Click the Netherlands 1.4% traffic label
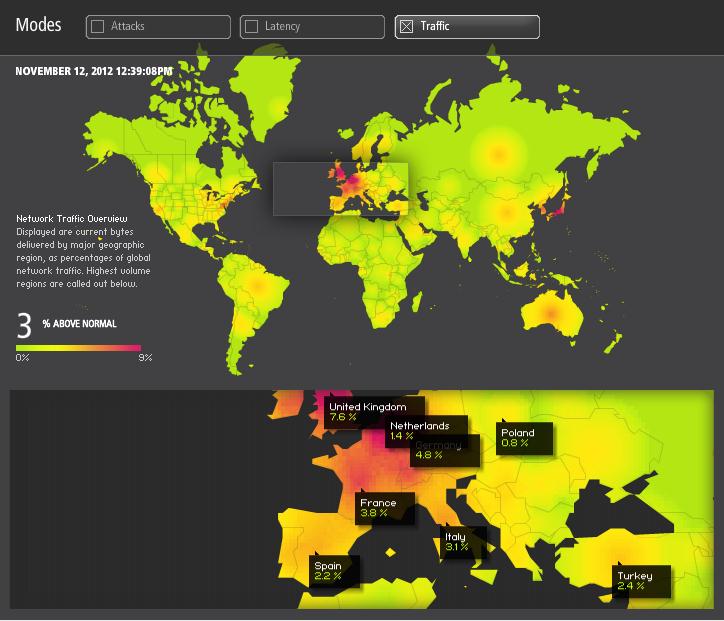Image resolution: width=724 pixels, height=621 pixels. click(x=420, y=431)
